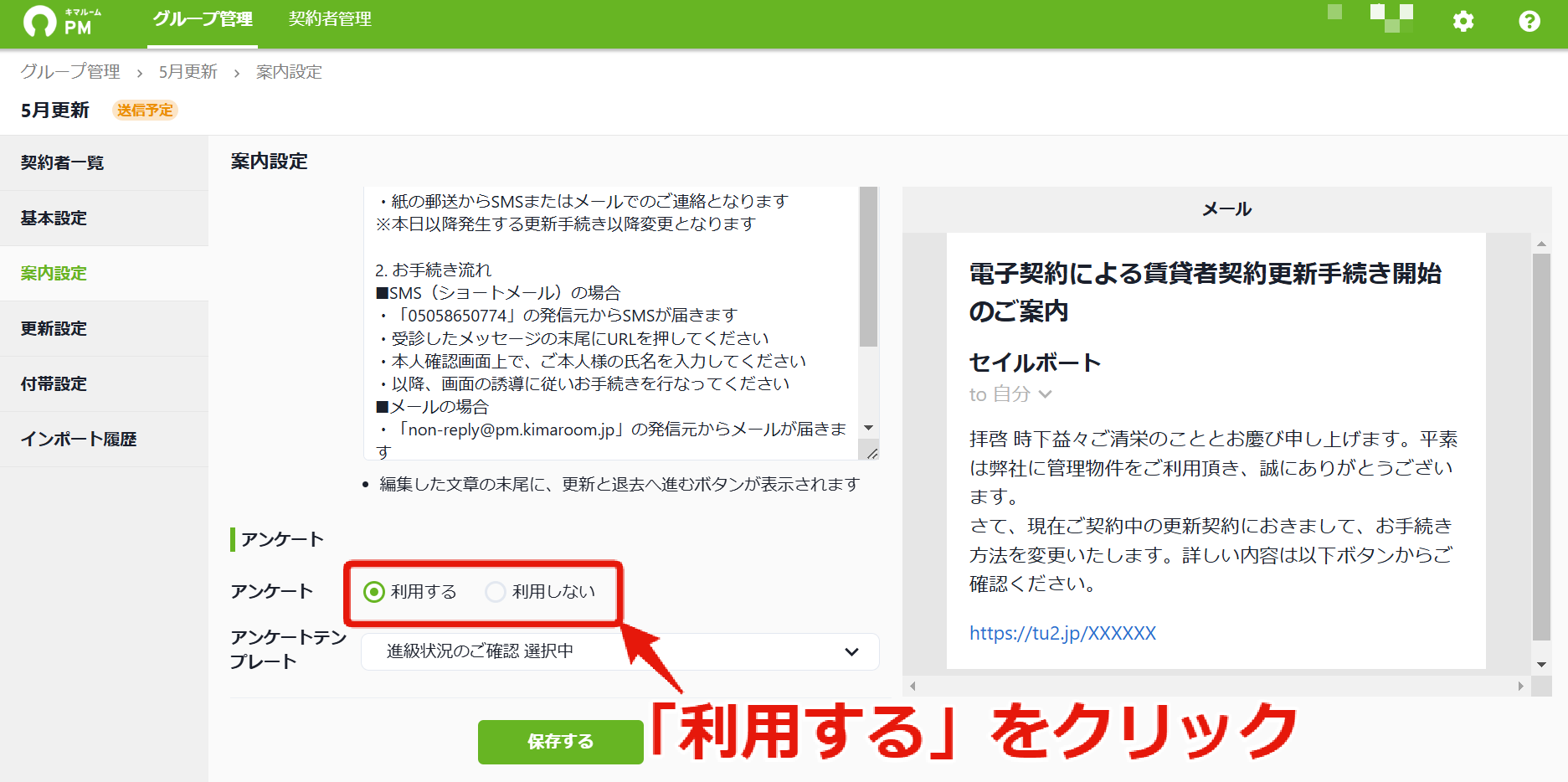Select the 利用しない radio button
1568x782 pixels.
click(496, 592)
